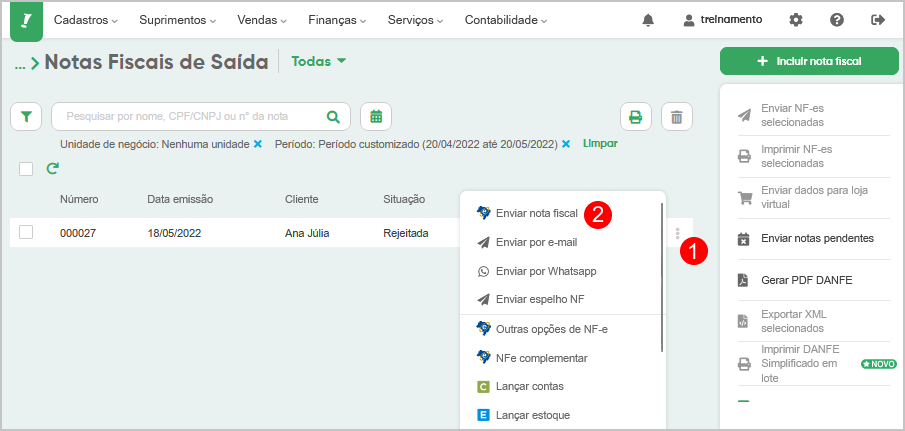The height and width of the screenshot is (431, 905).
Task: Choose Enviar por Whatsapp option
Action: pyautogui.click(x=546, y=271)
